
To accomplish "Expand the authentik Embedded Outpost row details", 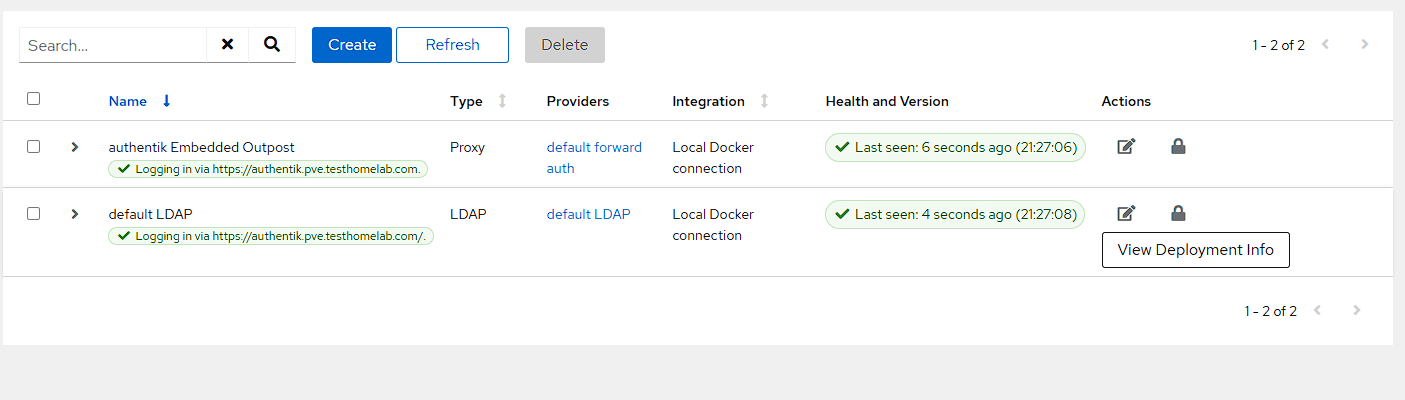I will pyautogui.click(x=74, y=147).
